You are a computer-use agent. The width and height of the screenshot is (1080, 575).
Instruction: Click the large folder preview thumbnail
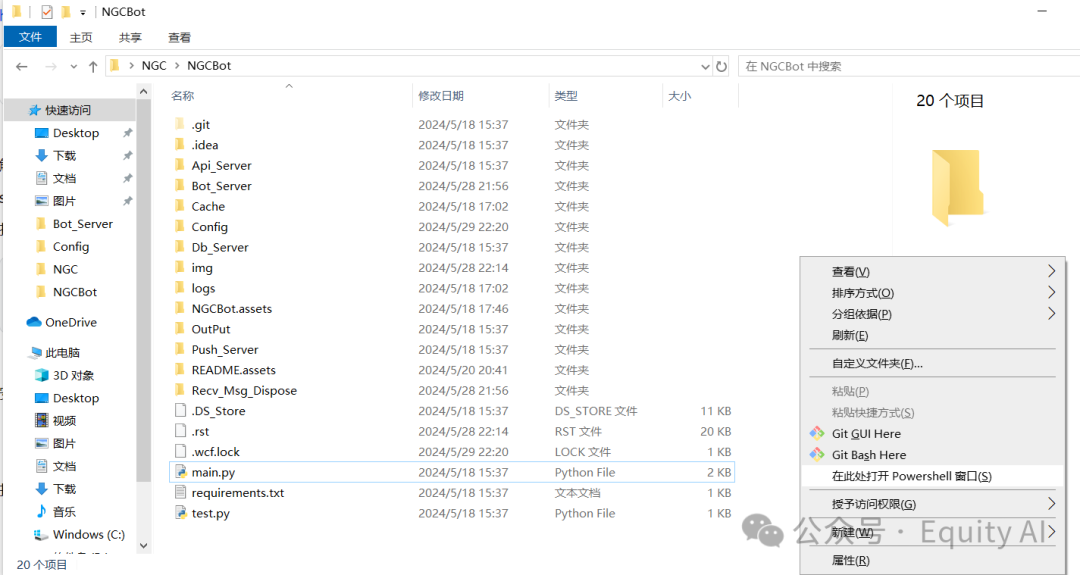click(957, 187)
